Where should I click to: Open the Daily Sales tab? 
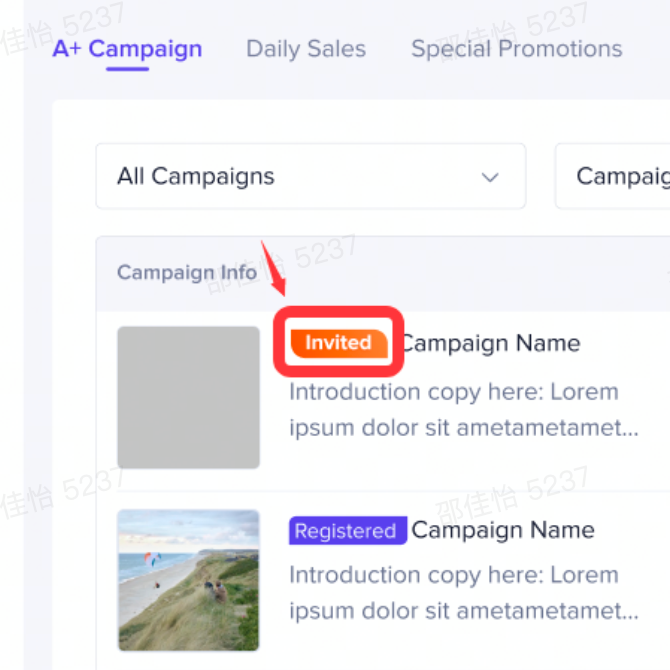tap(306, 49)
